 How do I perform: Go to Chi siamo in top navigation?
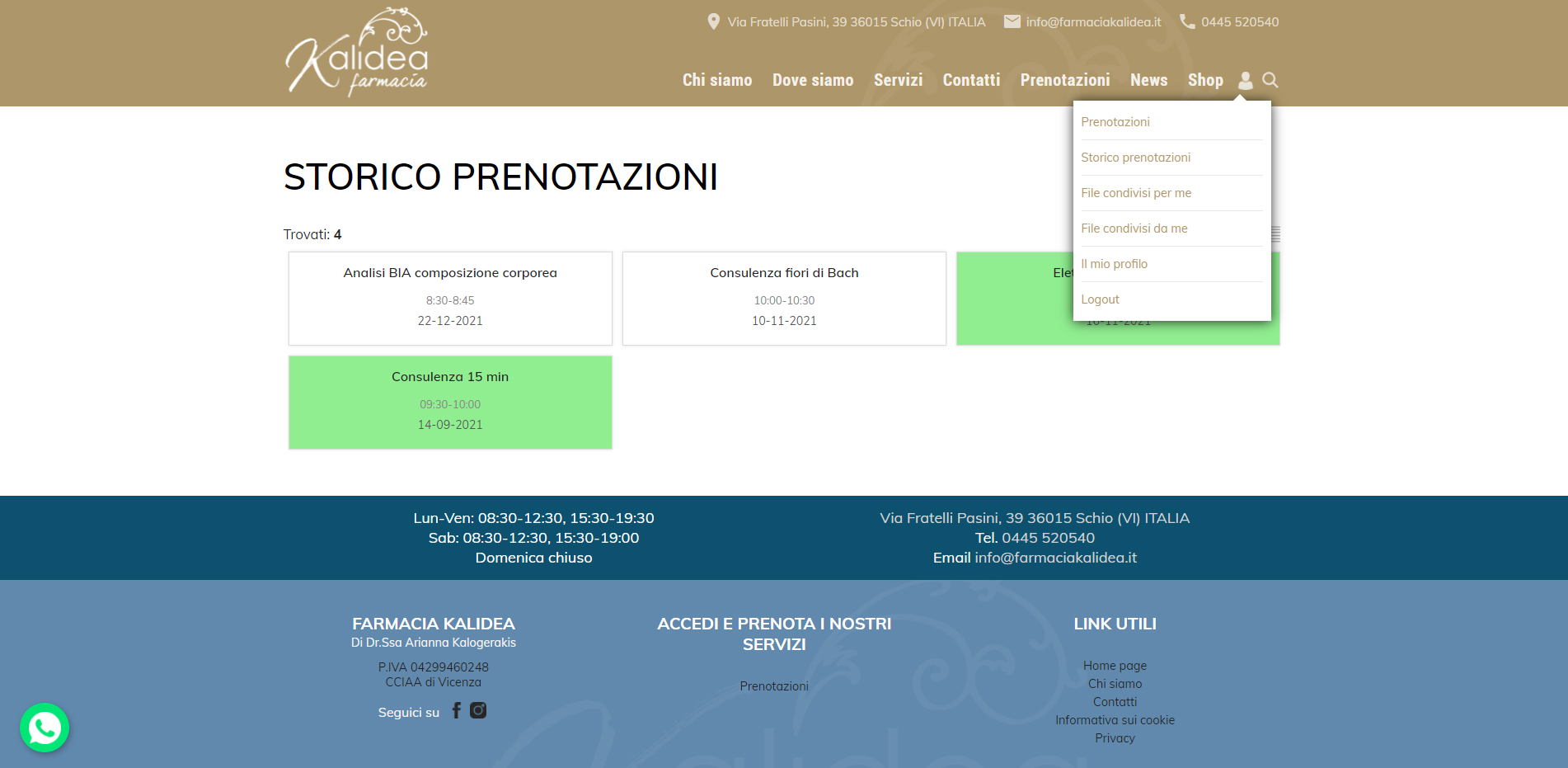click(716, 80)
